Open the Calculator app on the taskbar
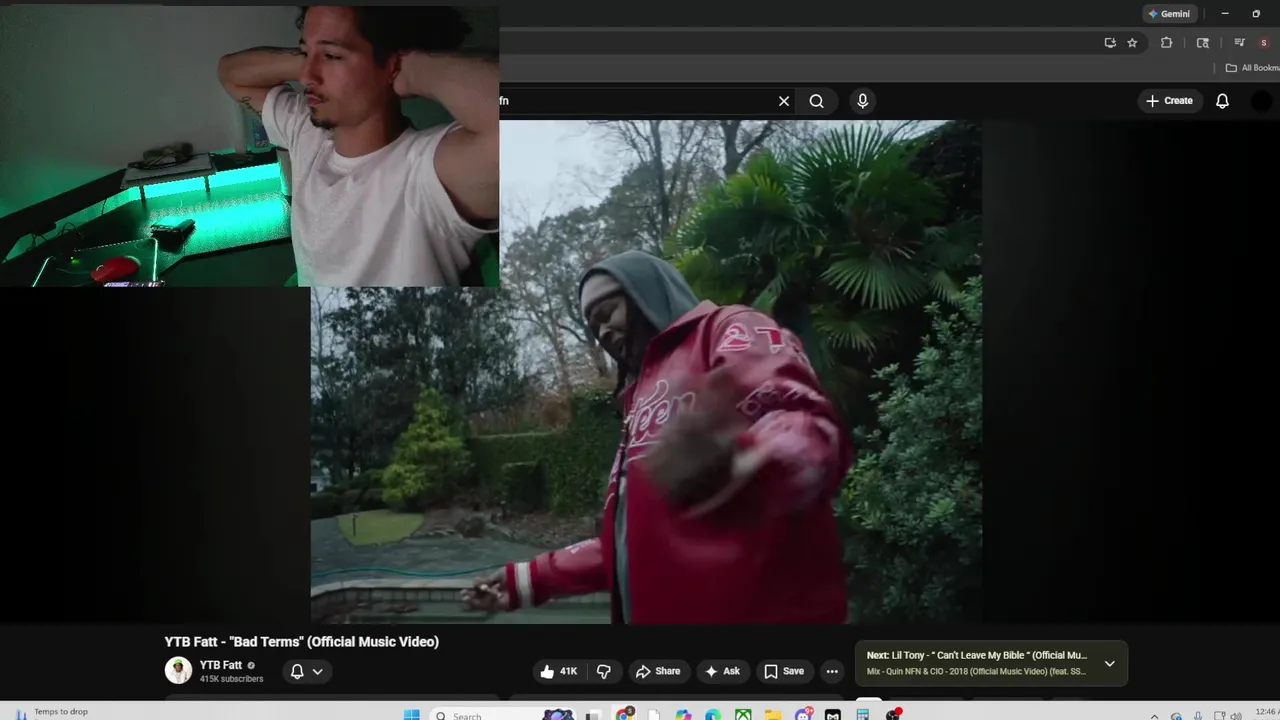The image size is (1280, 720). tap(863, 715)
